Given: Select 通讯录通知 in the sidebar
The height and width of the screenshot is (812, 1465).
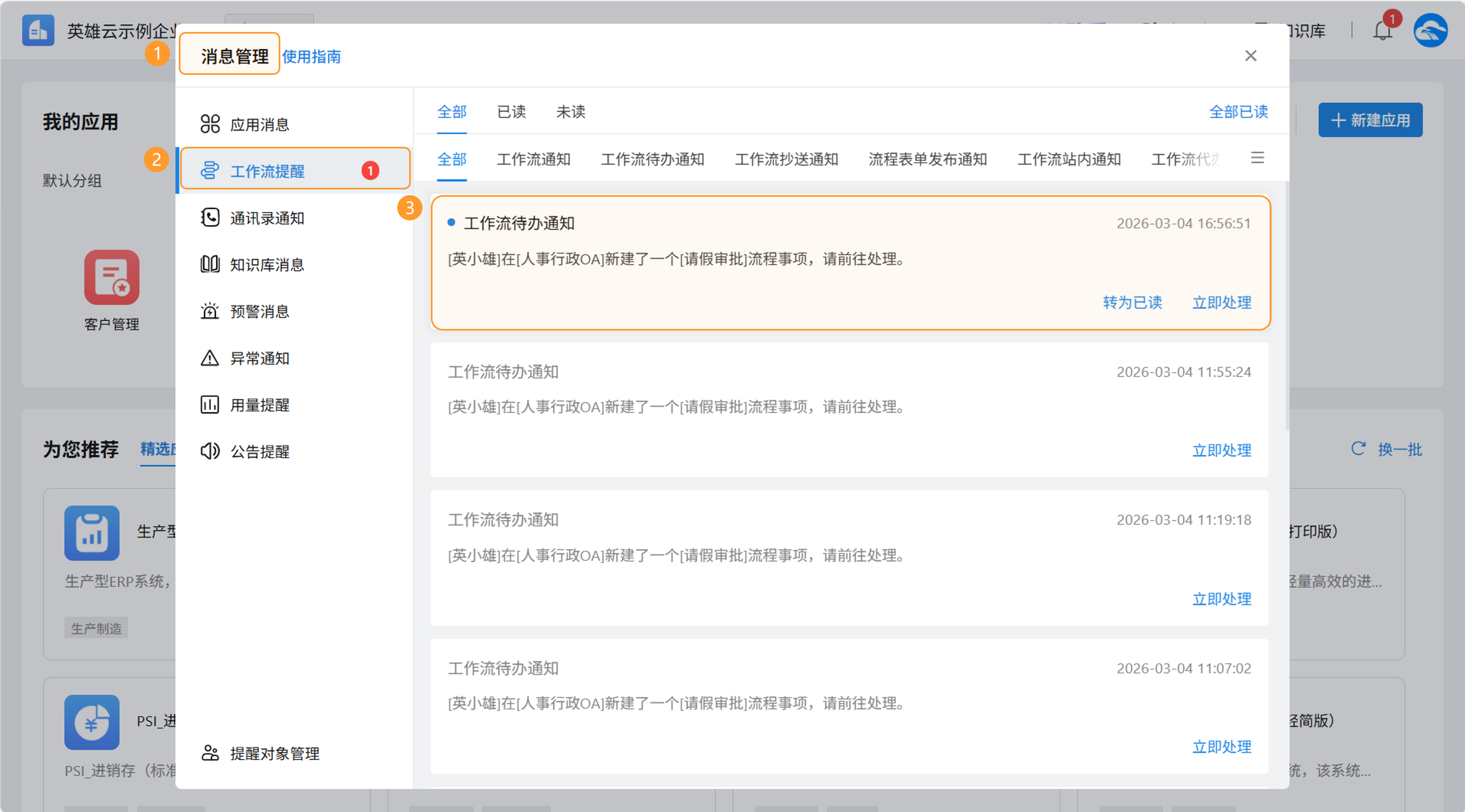Looking at the screenshot, I should click(267, 218).
